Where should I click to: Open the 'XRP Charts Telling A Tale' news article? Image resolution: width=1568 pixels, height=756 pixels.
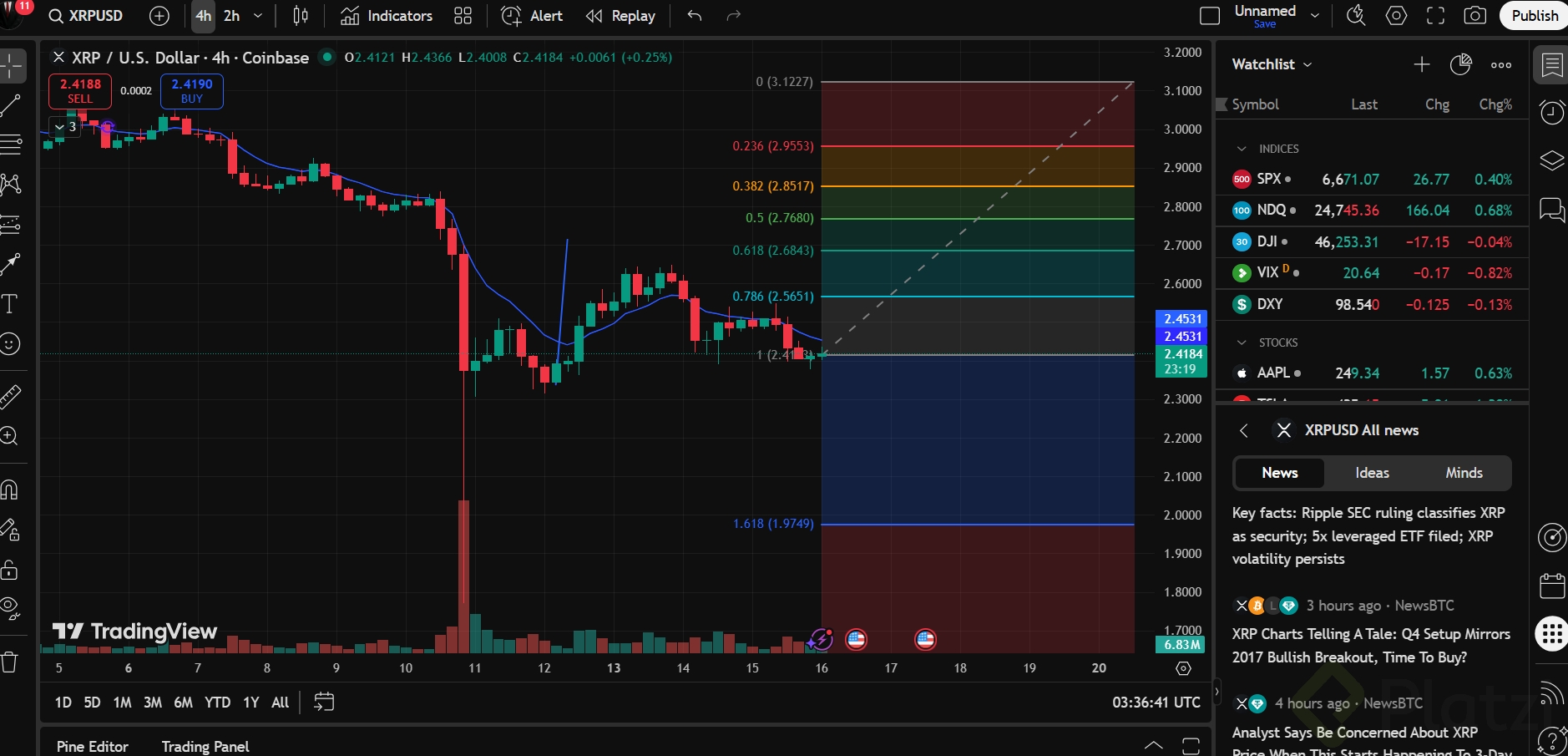[x=1371, y=646]
